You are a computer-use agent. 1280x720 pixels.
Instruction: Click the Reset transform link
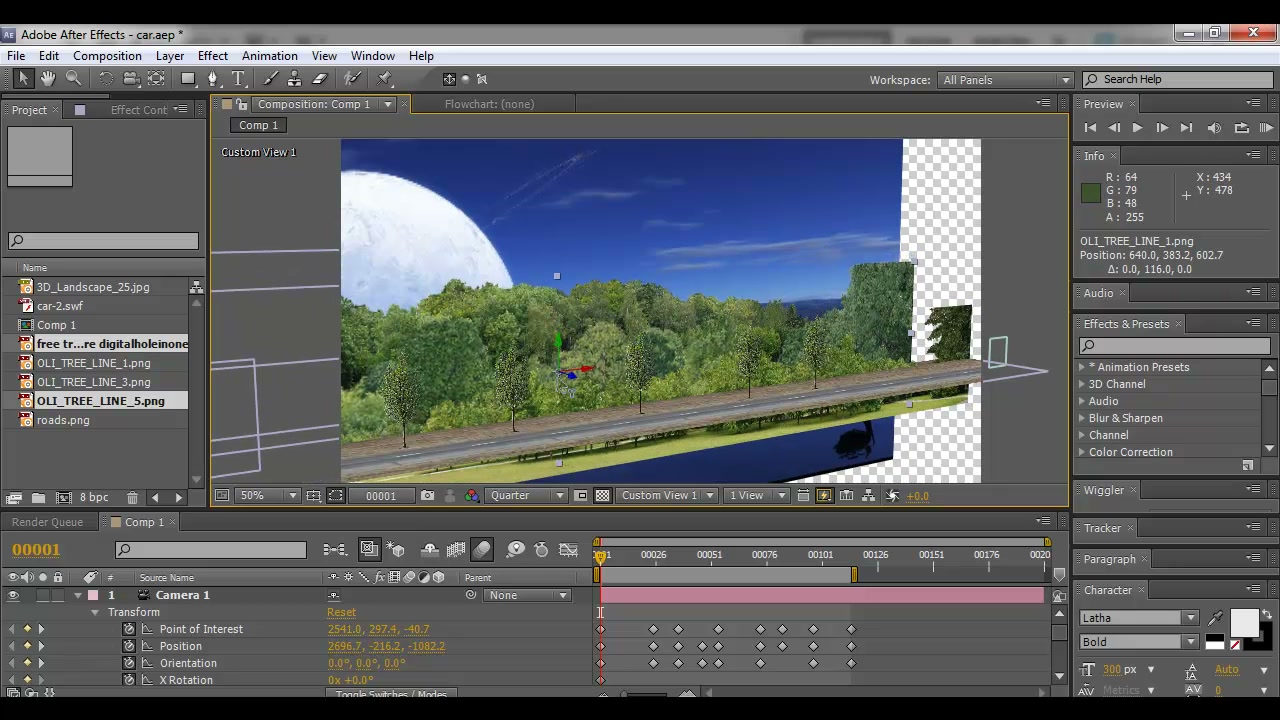coord(341,612)
